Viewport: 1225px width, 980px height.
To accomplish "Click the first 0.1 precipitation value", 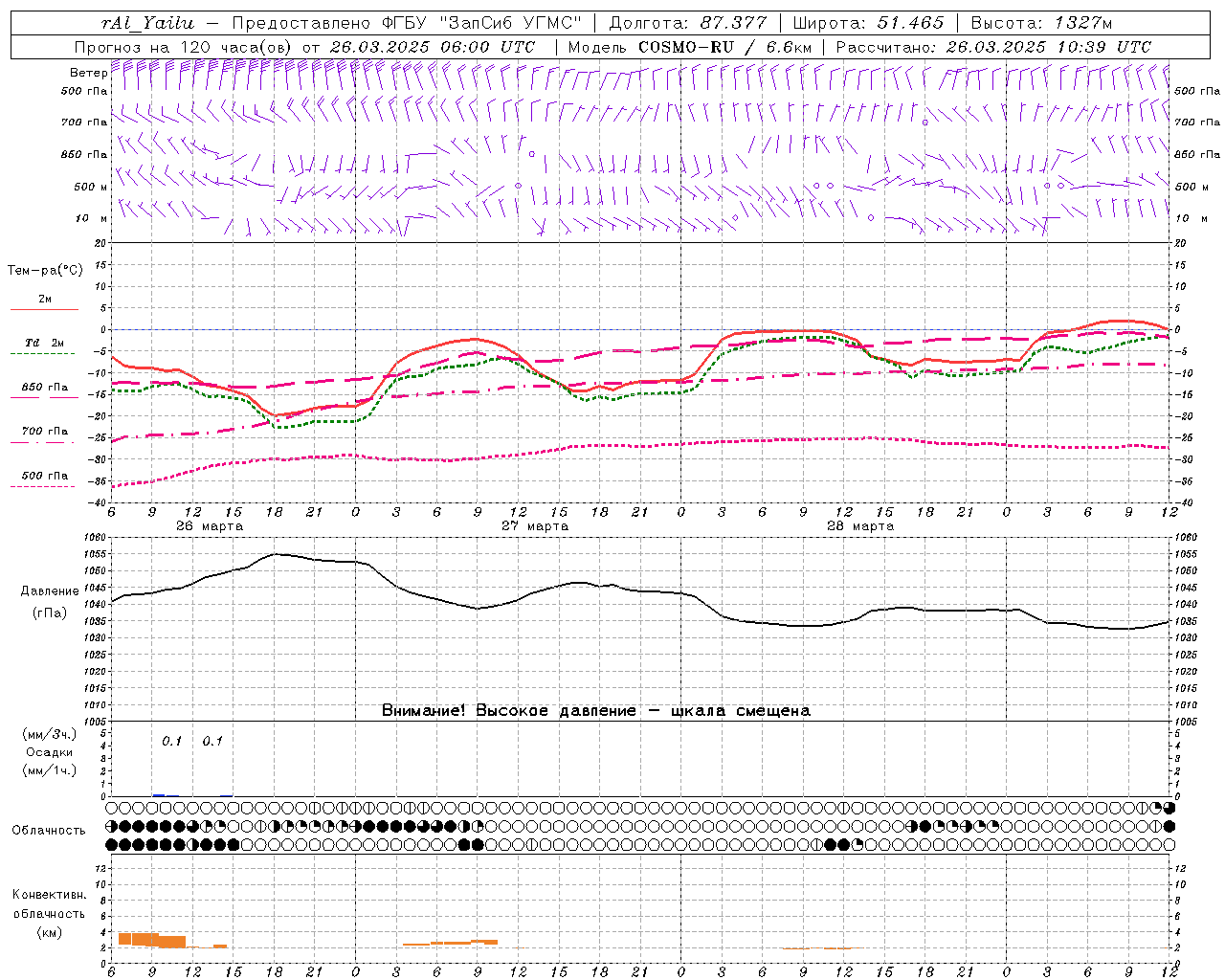I will coord(171,742).
